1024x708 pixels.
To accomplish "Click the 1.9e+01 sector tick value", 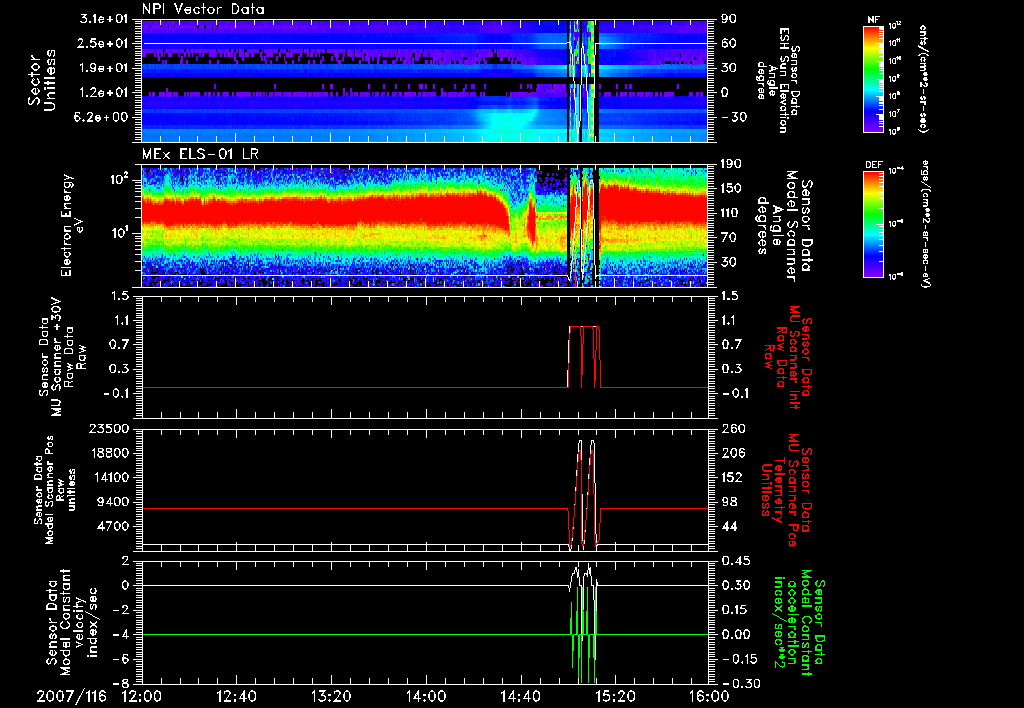I will [x=104, y=68].
